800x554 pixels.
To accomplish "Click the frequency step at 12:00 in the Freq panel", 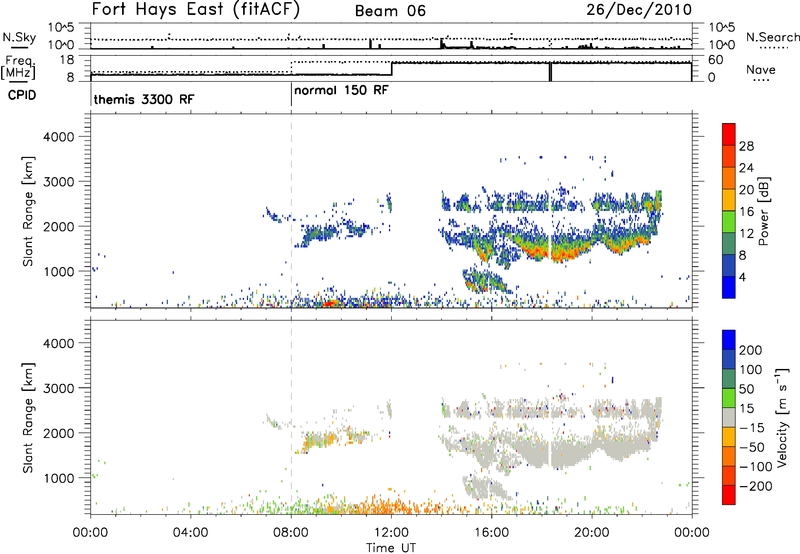I will pos(391,68).
